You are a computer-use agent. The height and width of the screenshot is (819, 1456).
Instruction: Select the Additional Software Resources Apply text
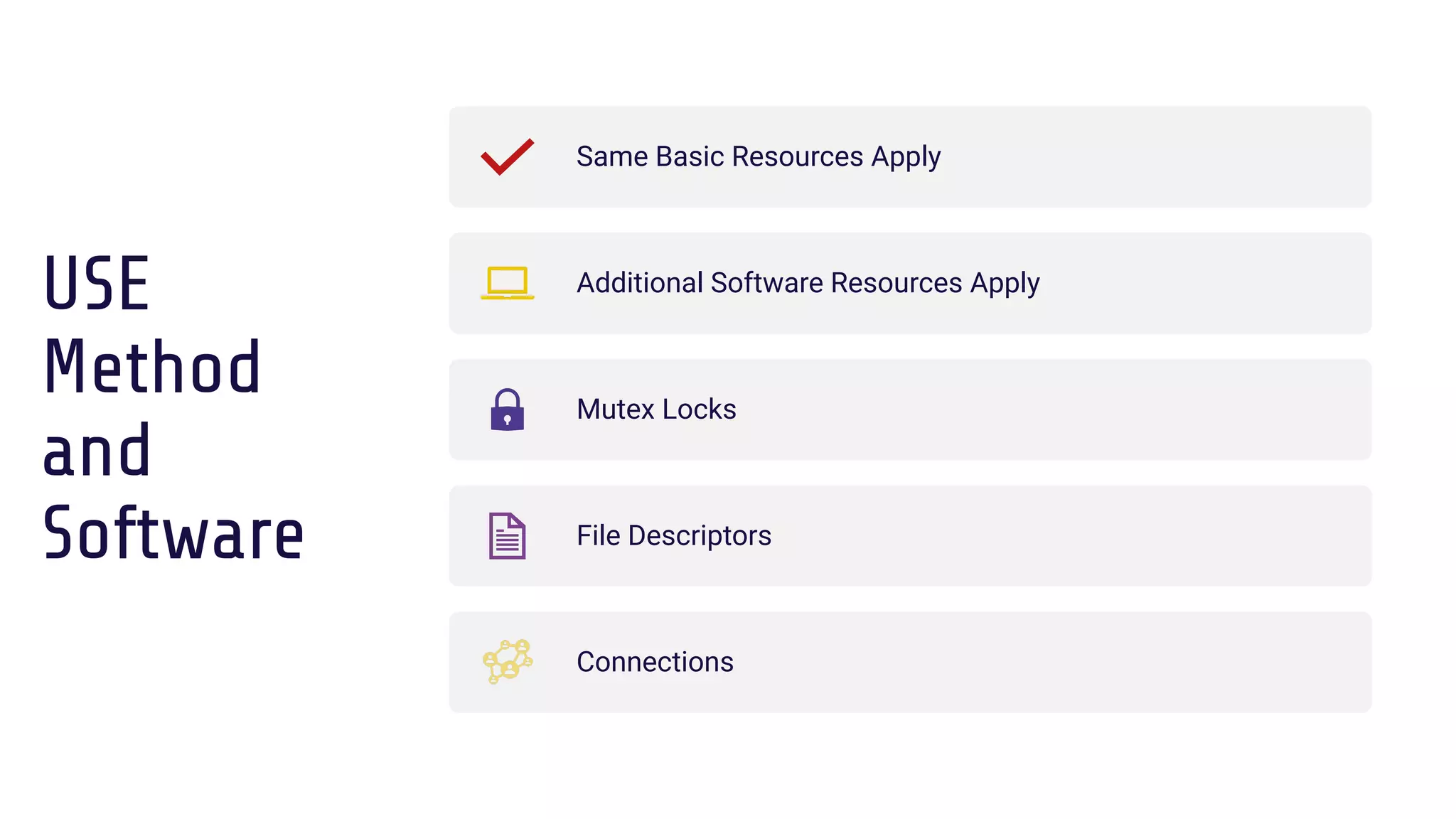click(x=808, y=283)
